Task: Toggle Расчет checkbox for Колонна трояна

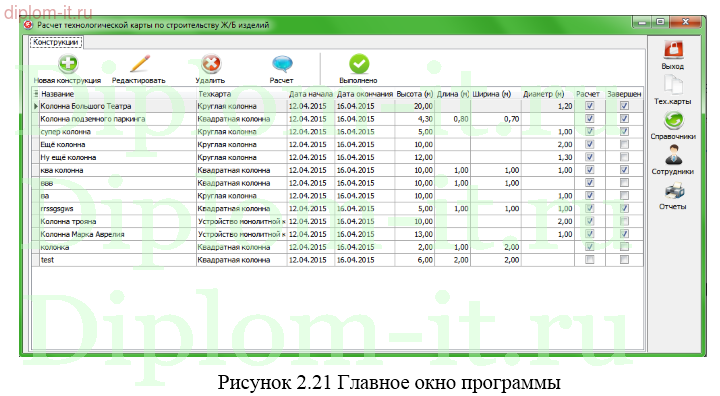Action: coord(590,221)
